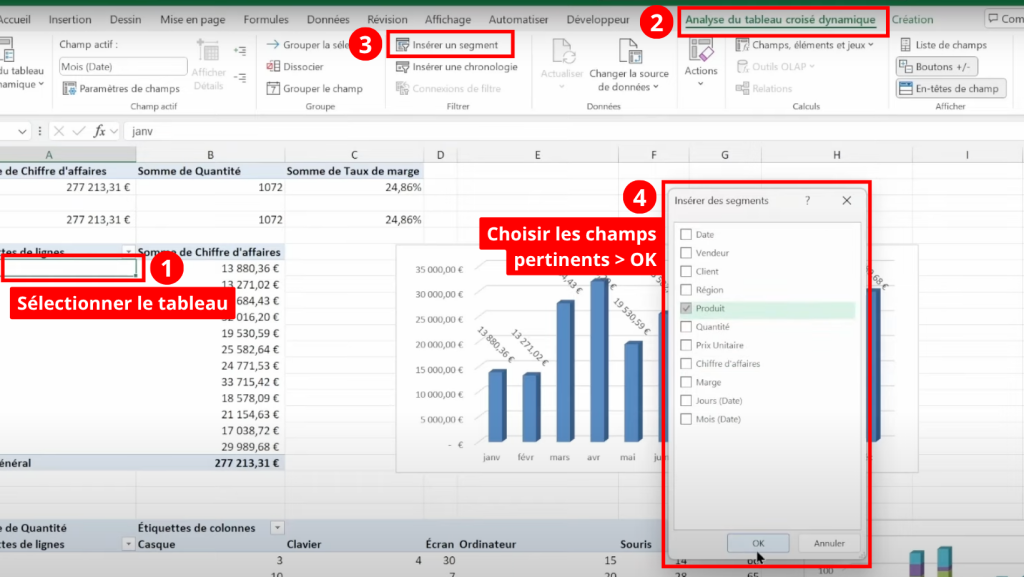Switch to the Affichage tab

tap(448, 20)
